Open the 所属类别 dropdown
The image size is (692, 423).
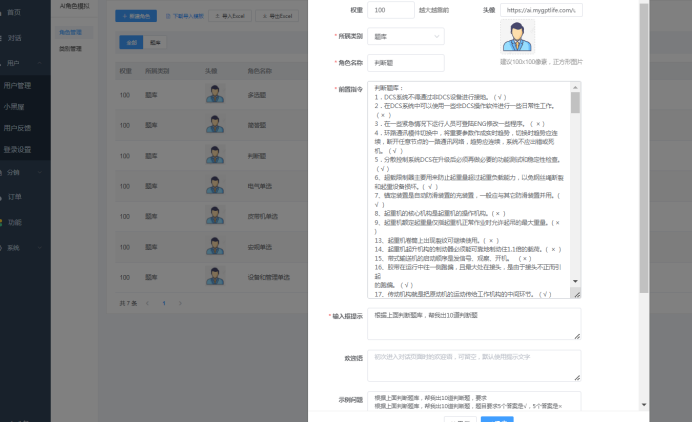point(406,36)
